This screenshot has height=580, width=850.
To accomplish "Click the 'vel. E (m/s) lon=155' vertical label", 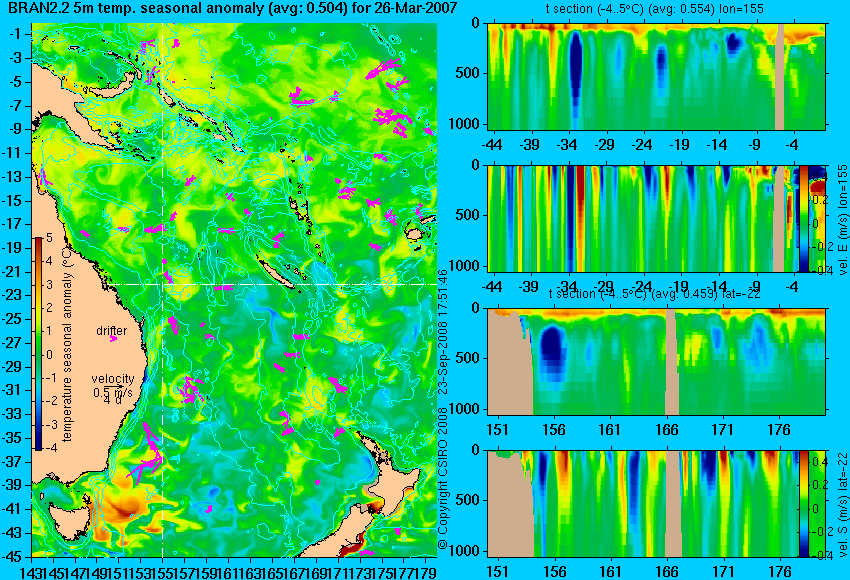I will point(842,220).
